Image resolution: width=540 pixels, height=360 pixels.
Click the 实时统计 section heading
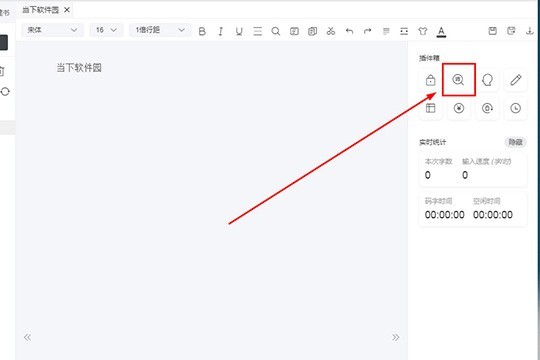(433, 142)
